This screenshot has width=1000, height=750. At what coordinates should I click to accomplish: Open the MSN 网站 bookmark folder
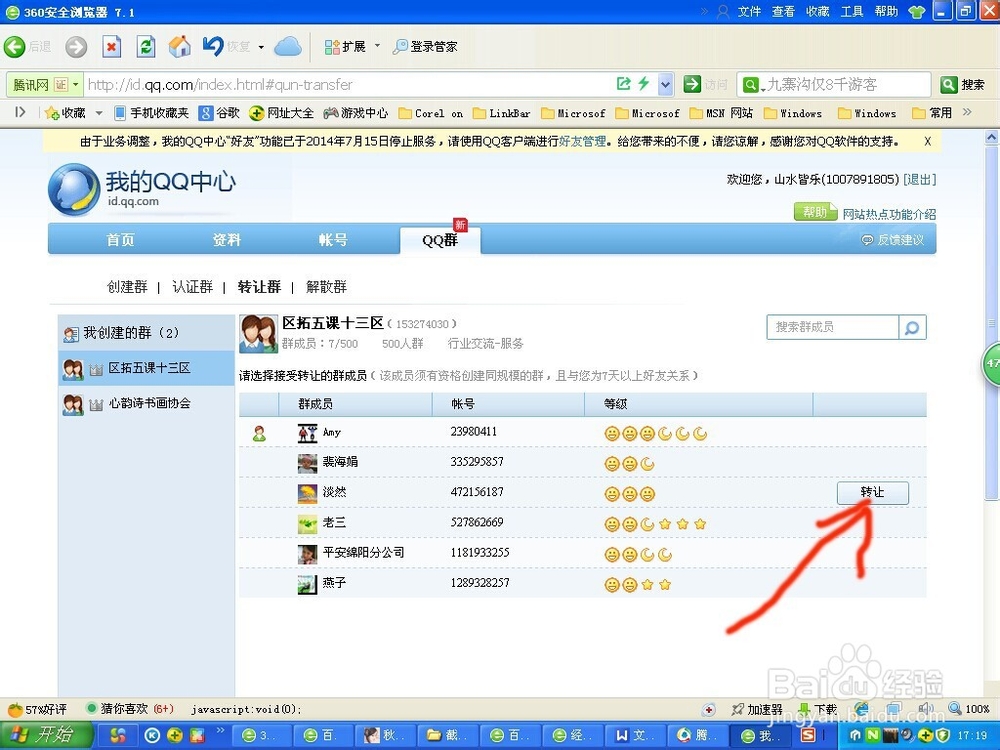(721, 114)
